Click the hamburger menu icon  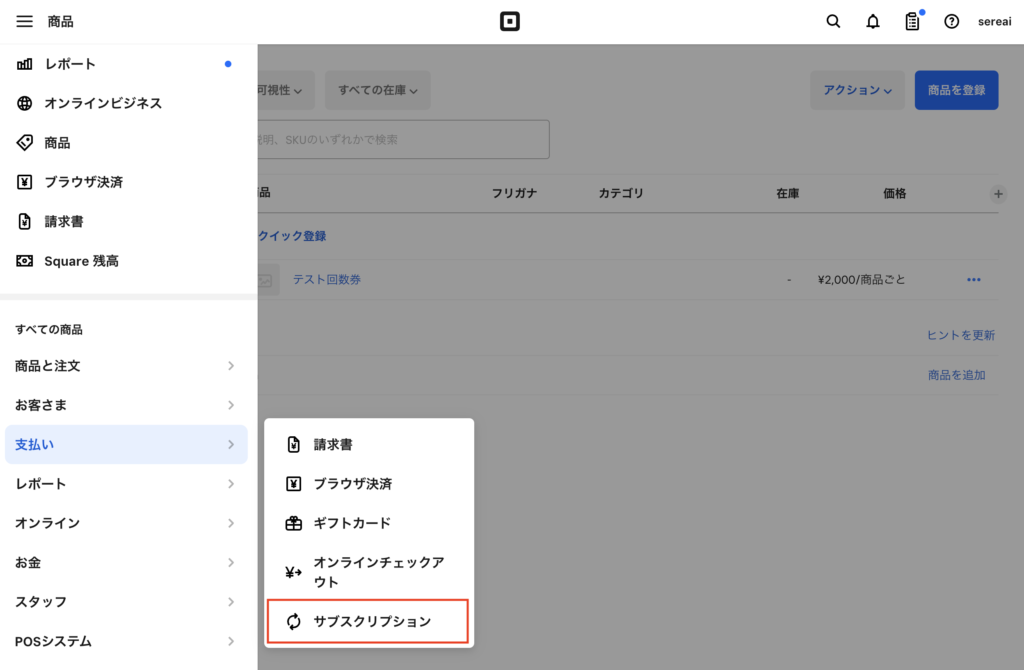pos(24,21)
